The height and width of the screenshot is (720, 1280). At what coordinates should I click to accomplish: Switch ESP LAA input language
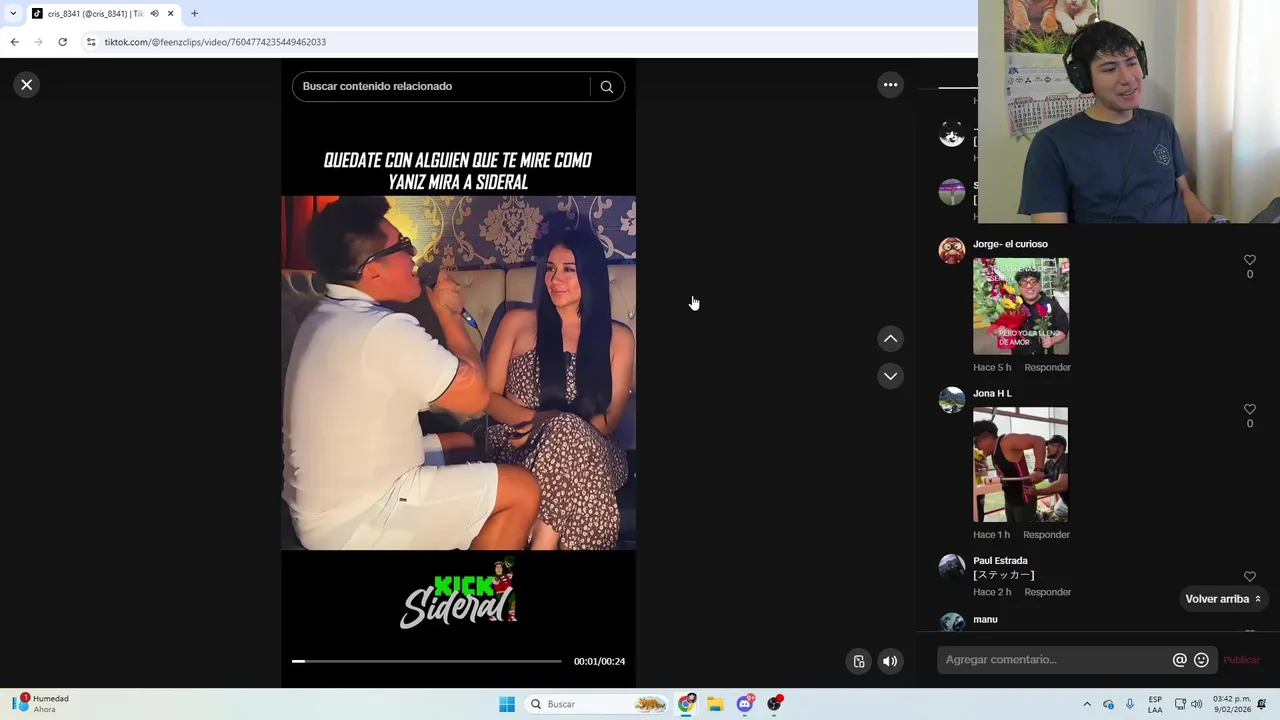pyautogui.click(x=1155, y=704)
